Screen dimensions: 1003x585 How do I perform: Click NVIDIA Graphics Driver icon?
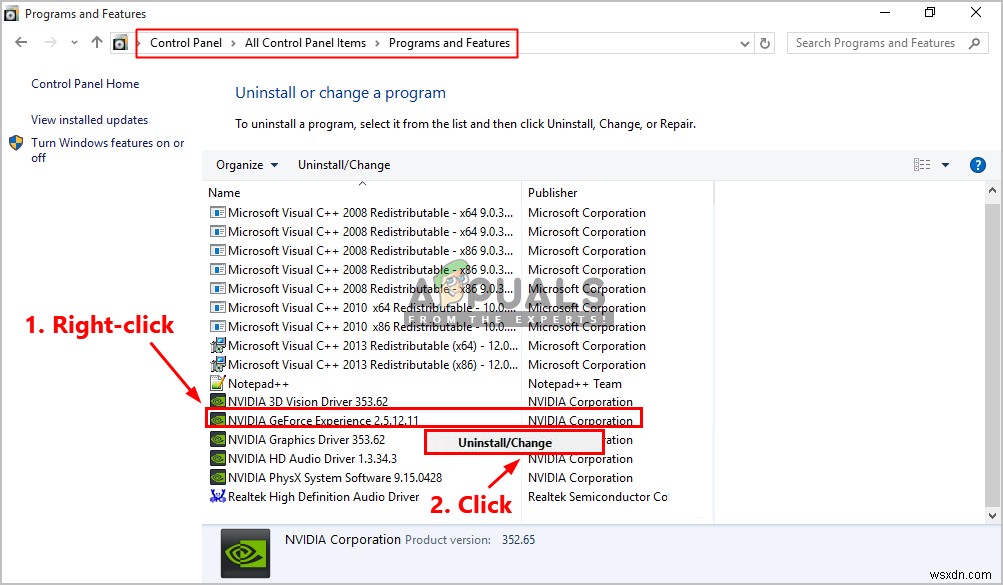coord(217,439)
